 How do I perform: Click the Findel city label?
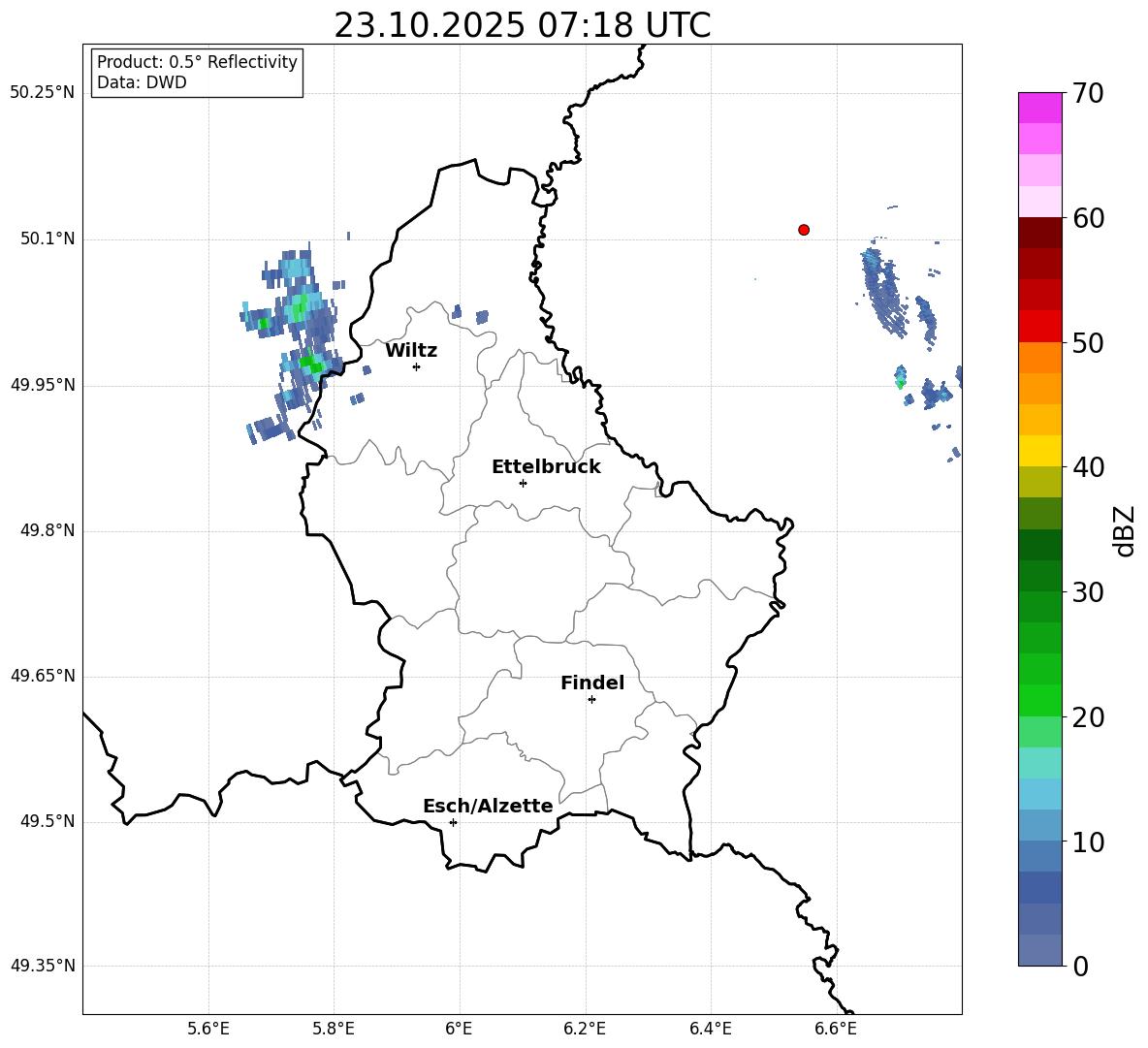592,683
